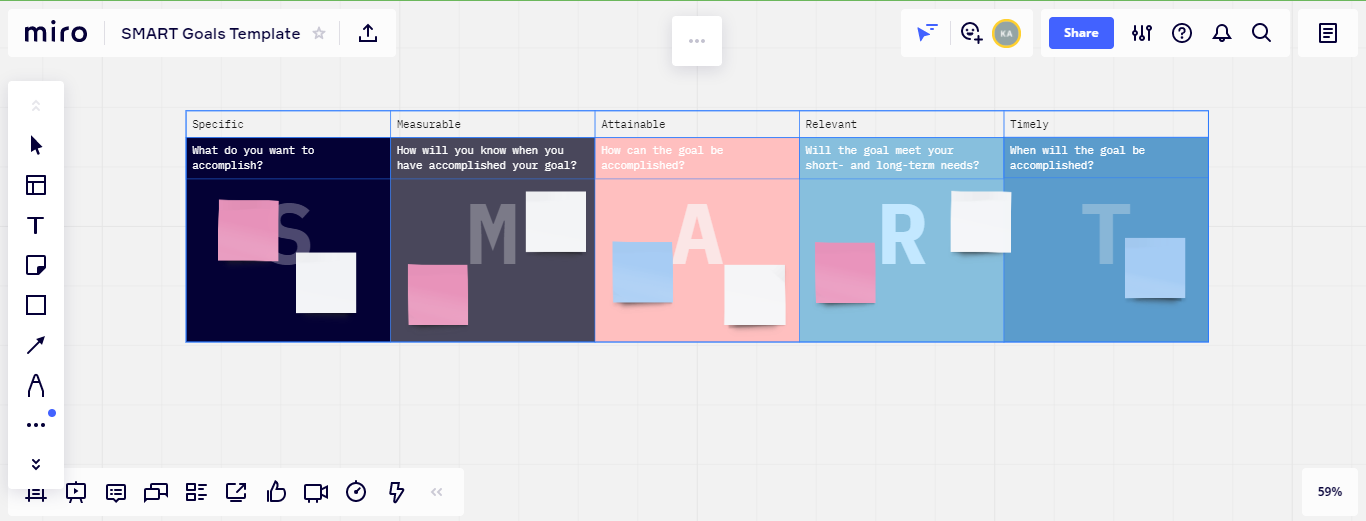1366x521 pixels.
Task: Select the connection line arrow tool
Action: [36, 345]
